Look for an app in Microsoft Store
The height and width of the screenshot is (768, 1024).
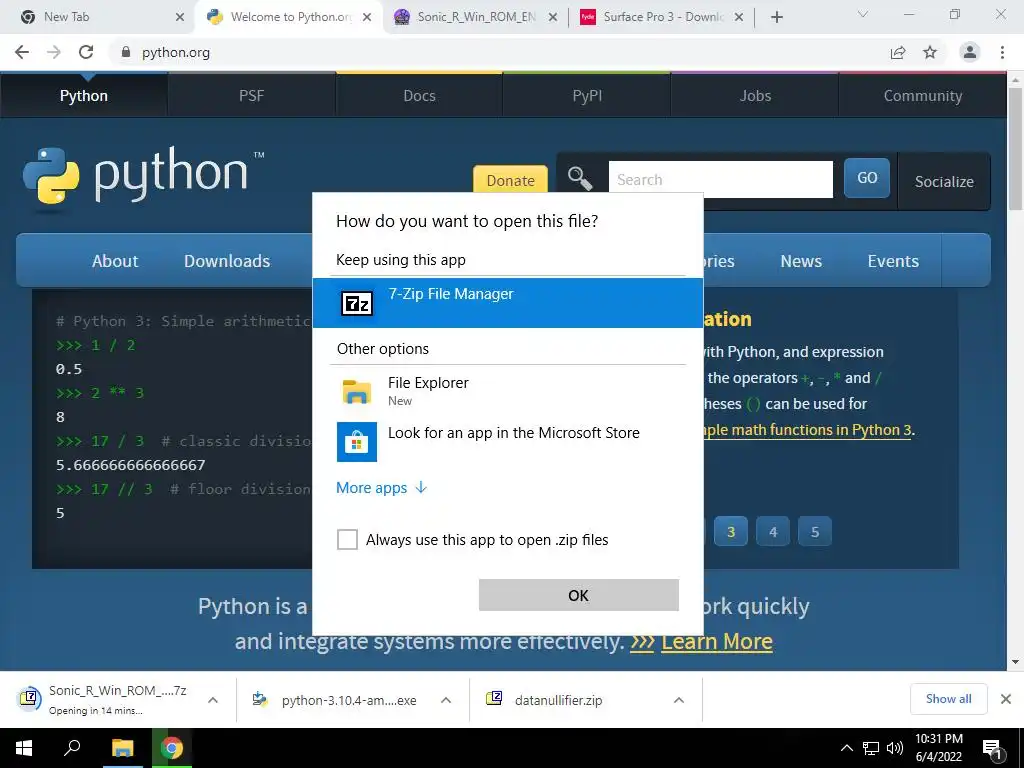point(507,441)
